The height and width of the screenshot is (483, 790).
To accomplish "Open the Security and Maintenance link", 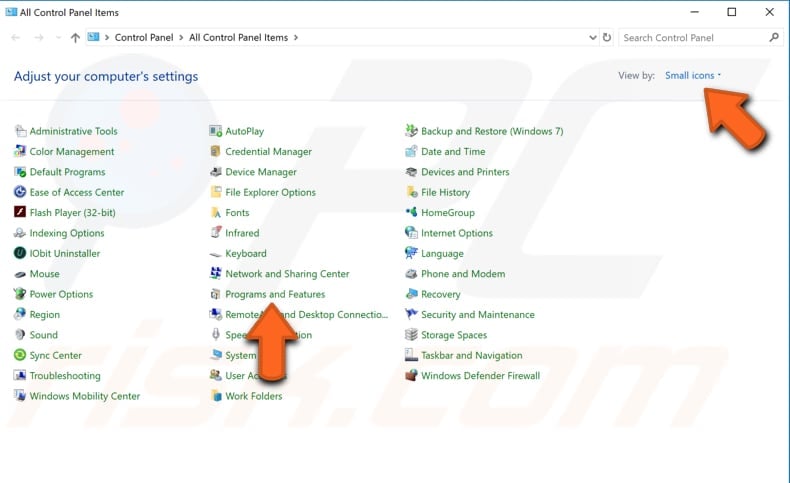I will click(478, 314).
